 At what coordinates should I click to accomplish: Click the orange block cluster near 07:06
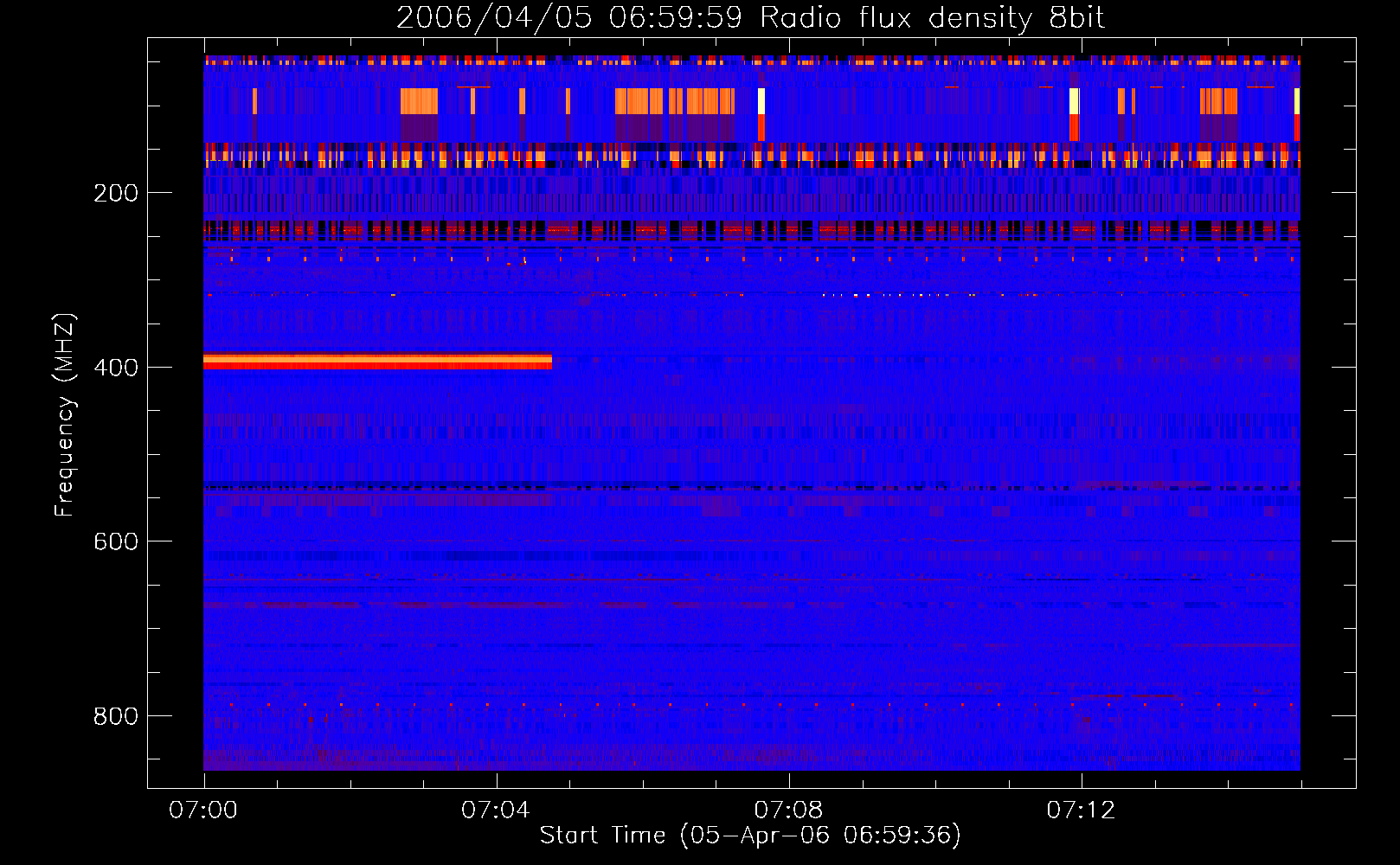pyautogui.click(x=675, y=102)
